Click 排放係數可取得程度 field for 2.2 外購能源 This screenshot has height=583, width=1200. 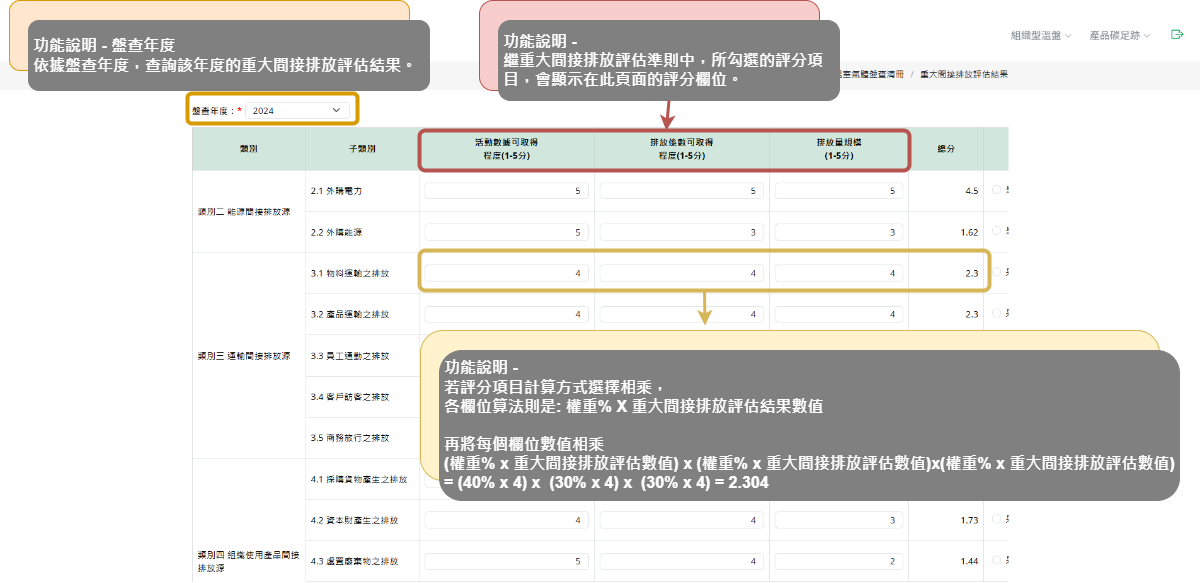681,232
